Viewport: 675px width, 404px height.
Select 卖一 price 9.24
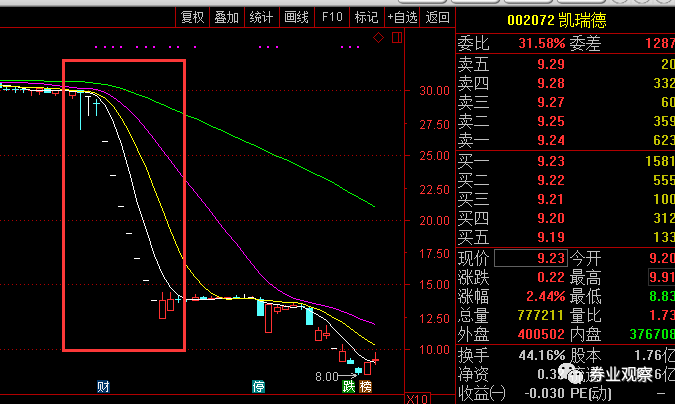click(x=551, y=140)
